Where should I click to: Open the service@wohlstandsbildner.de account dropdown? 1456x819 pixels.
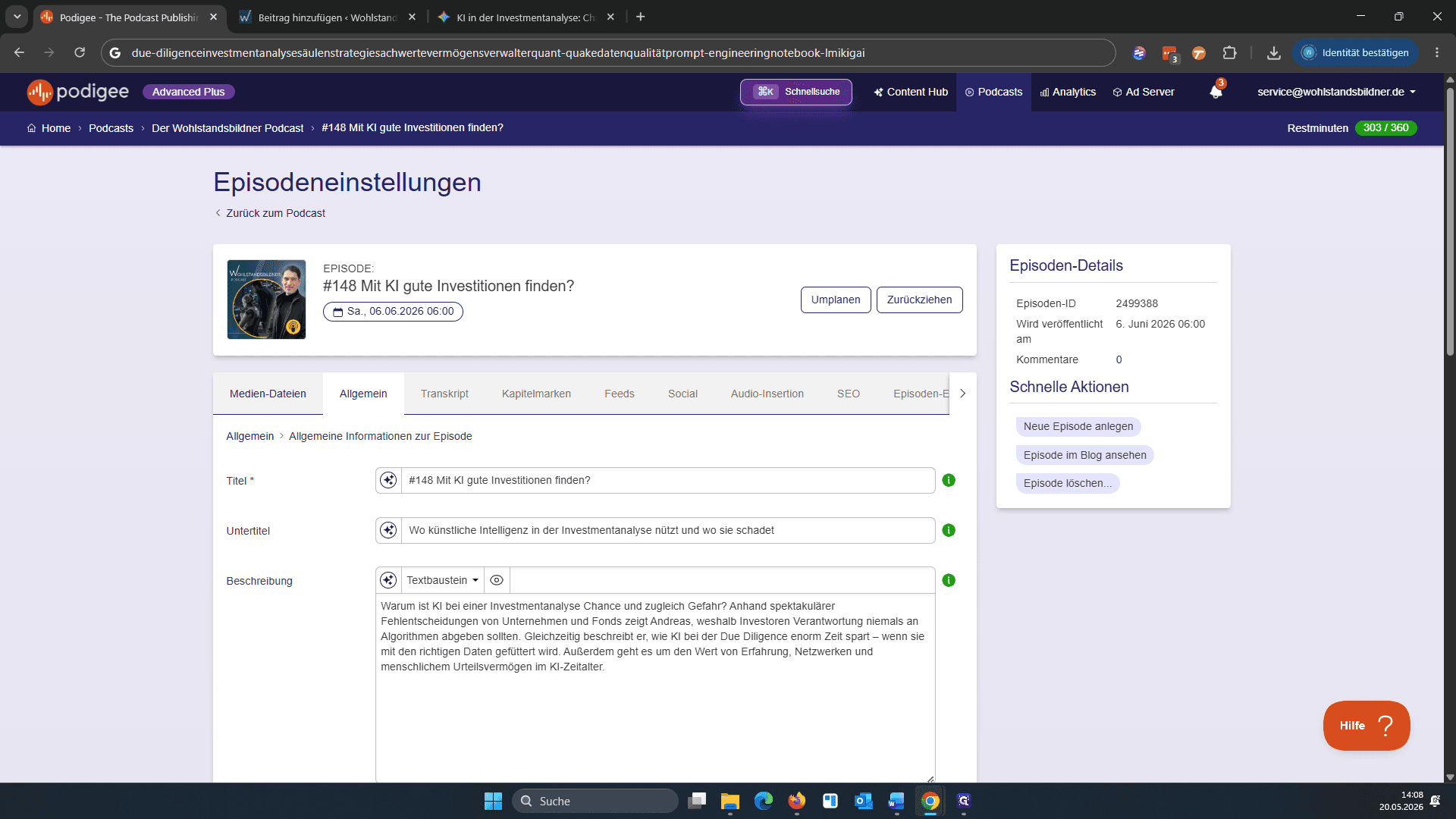pos(1336,92)
